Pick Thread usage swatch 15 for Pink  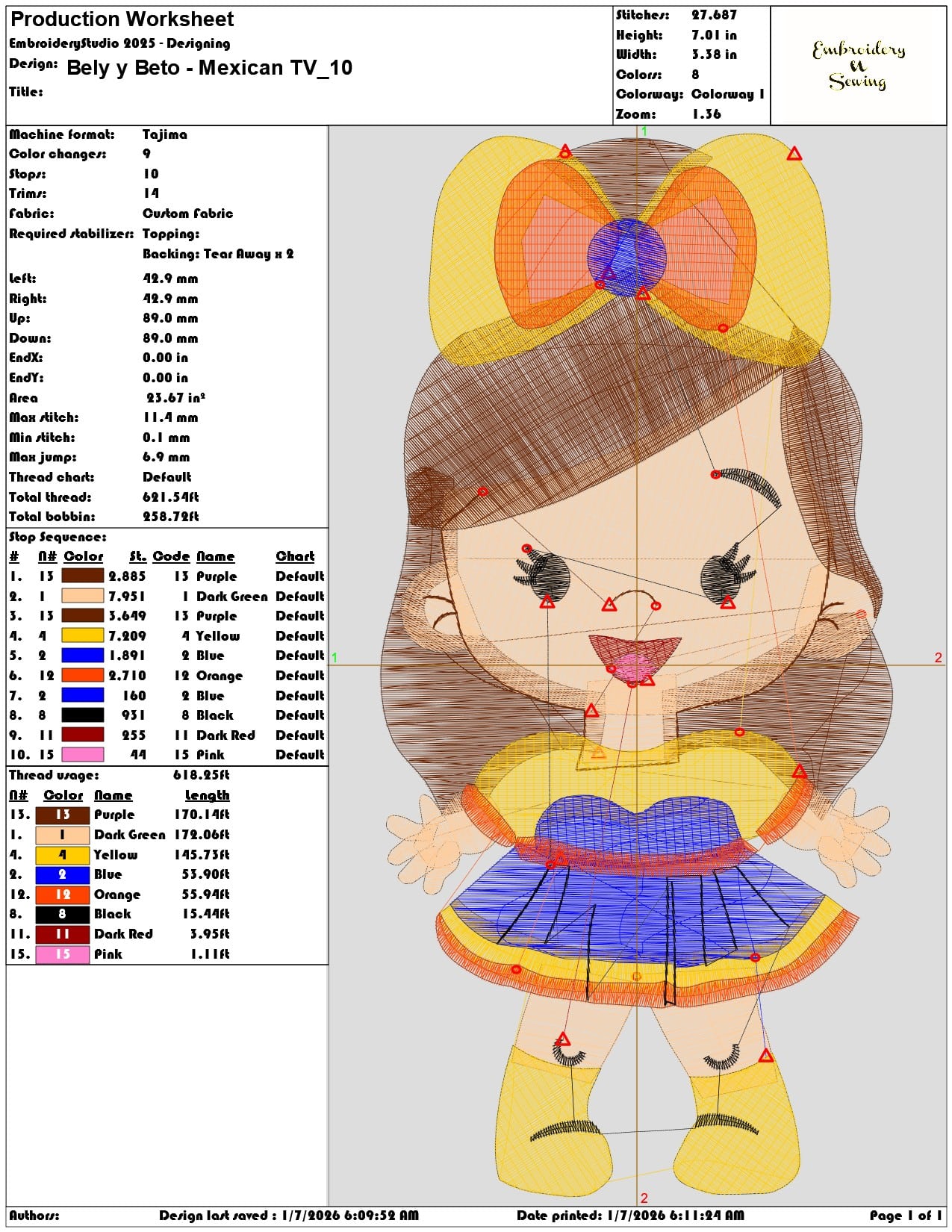[x=63, y=954]
